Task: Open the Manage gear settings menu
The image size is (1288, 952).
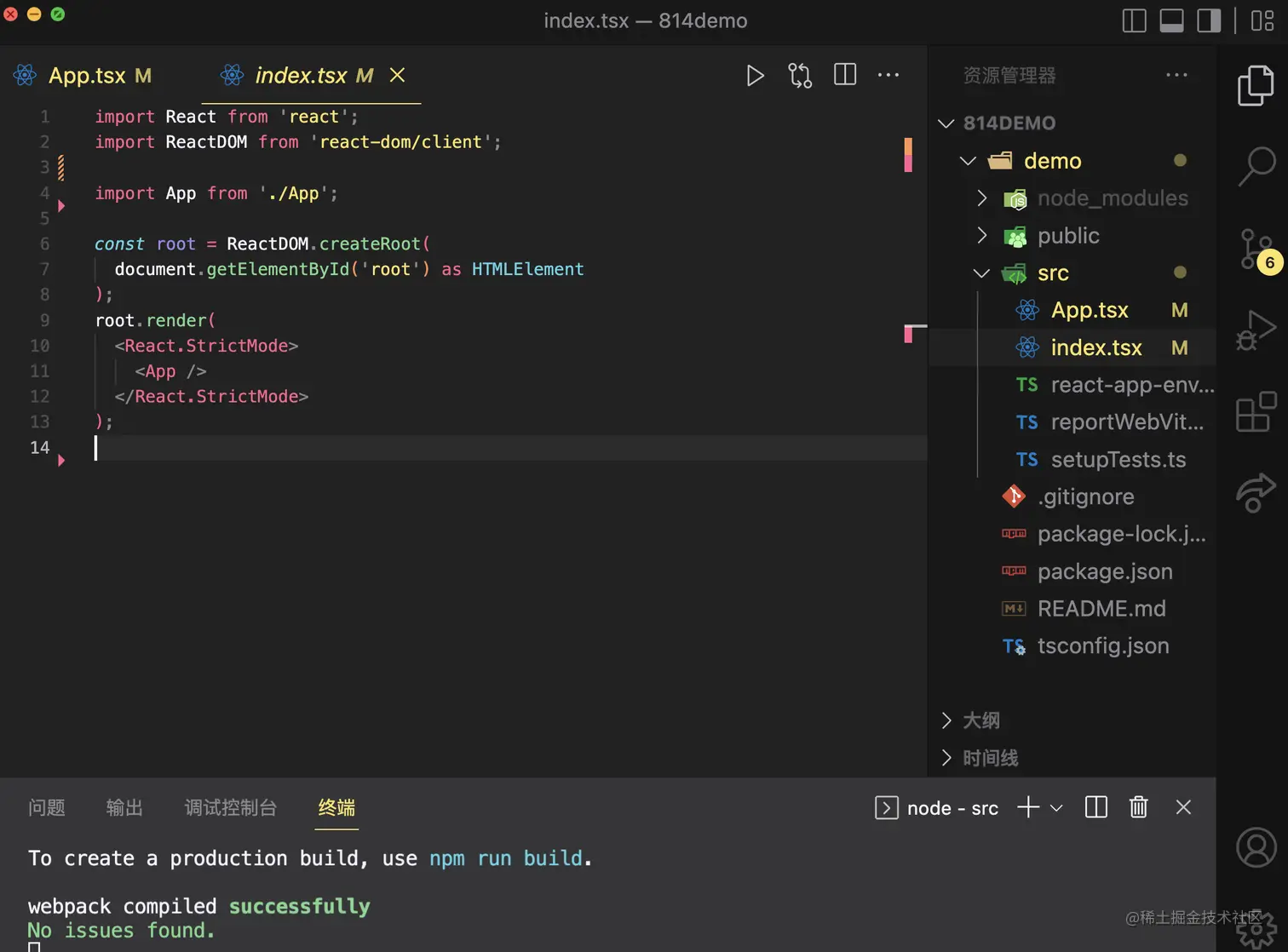Action: click(x=1257, y=930)
